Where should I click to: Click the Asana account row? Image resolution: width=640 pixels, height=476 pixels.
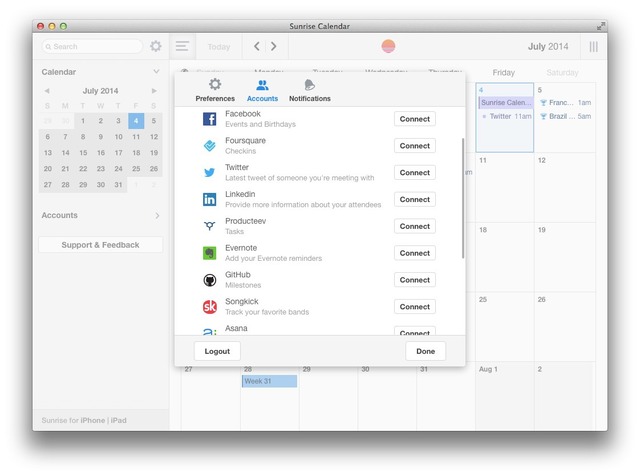[x=320, y=330]
